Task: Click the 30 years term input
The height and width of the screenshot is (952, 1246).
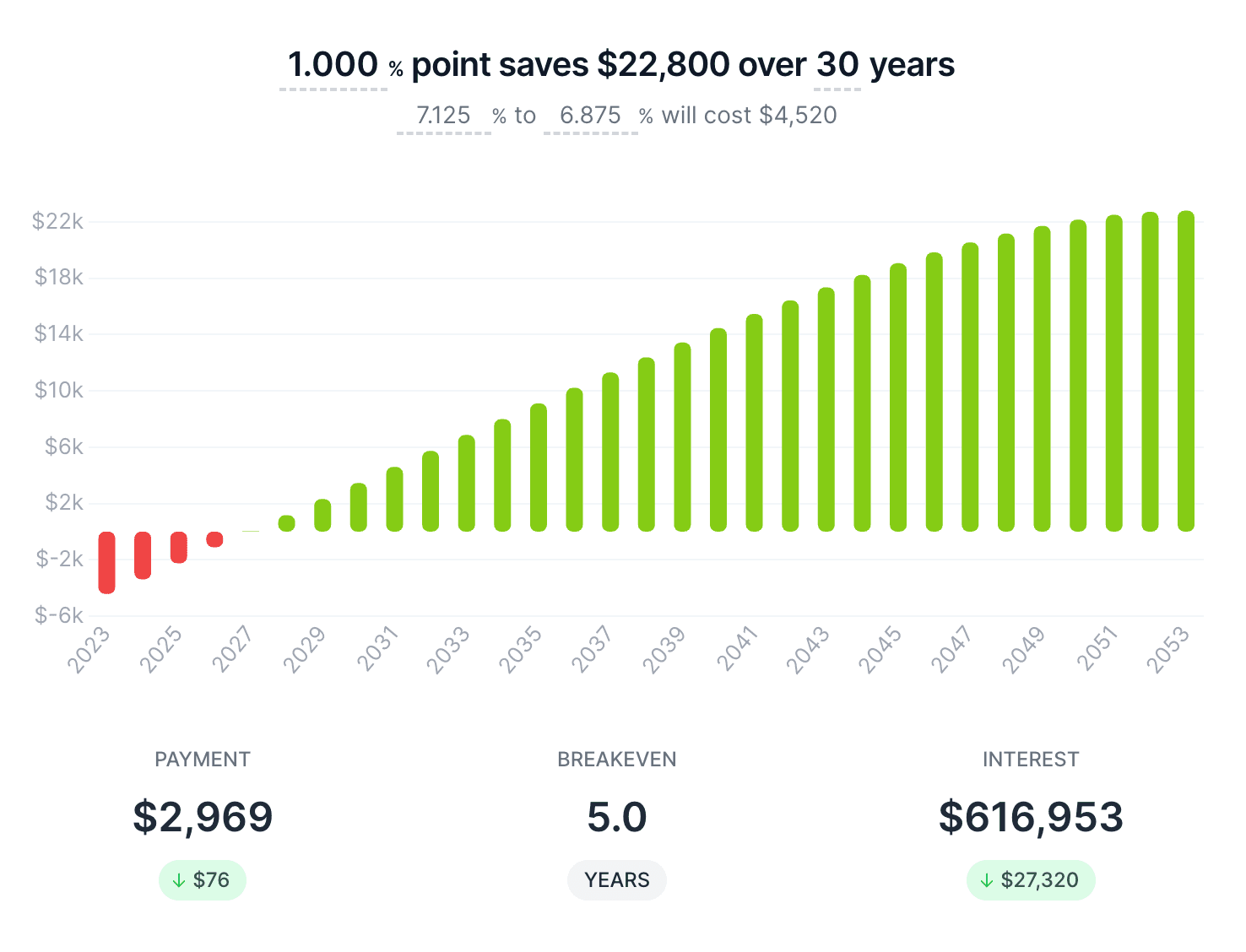Action: click(837, 65)
